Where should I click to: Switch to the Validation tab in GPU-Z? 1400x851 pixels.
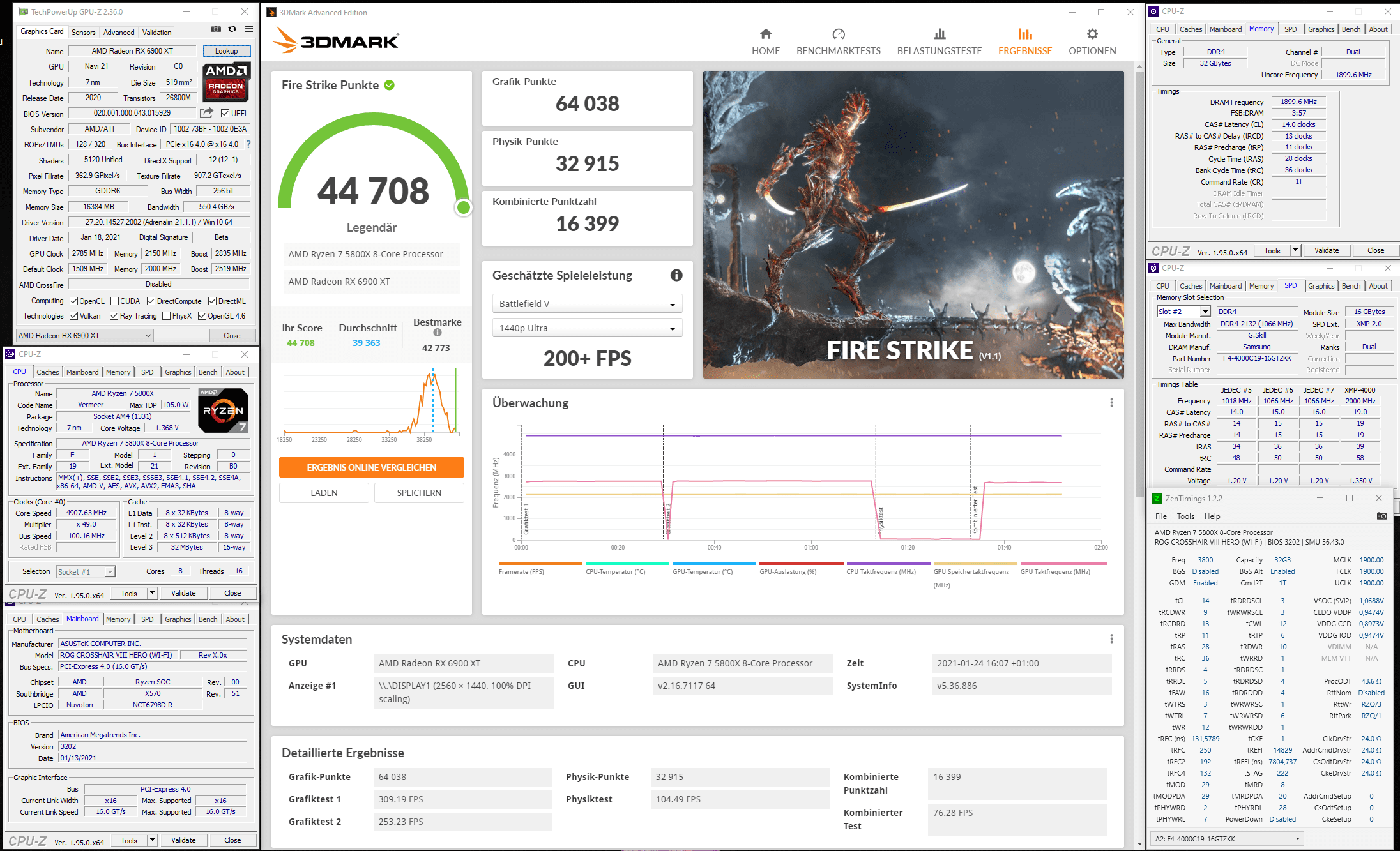(156, 32)
